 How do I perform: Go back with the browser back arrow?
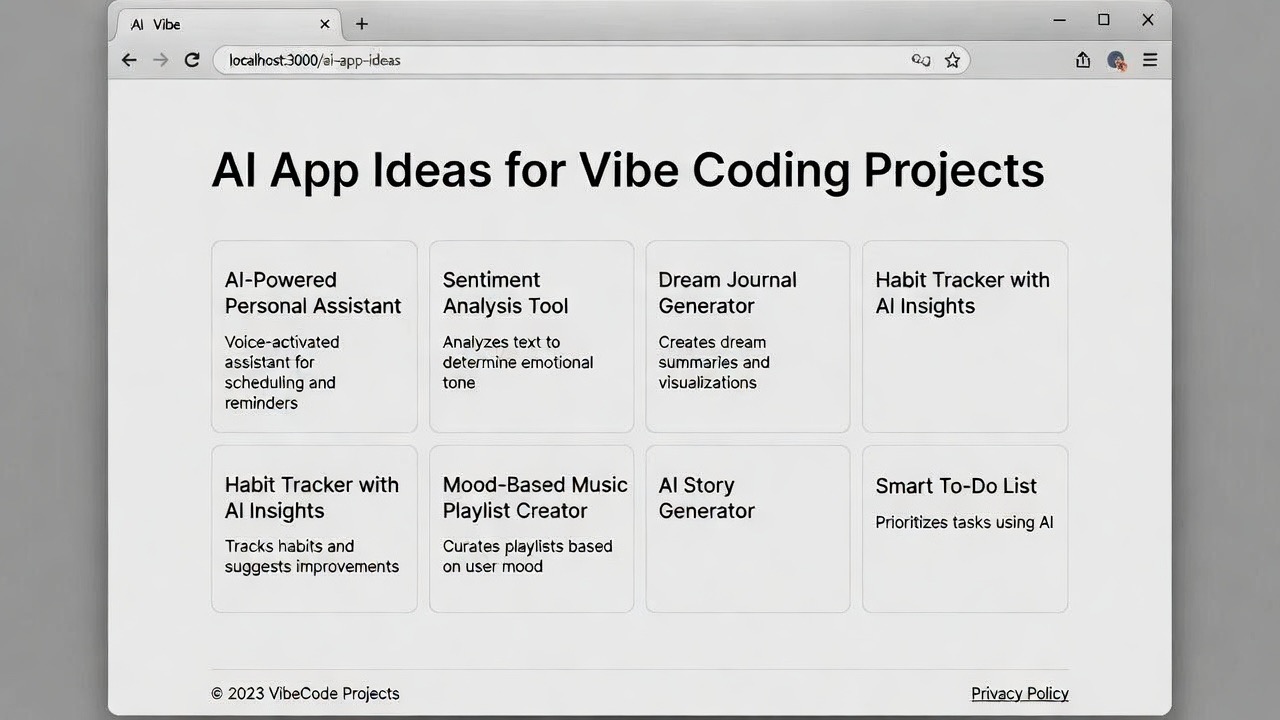(129, 60)
